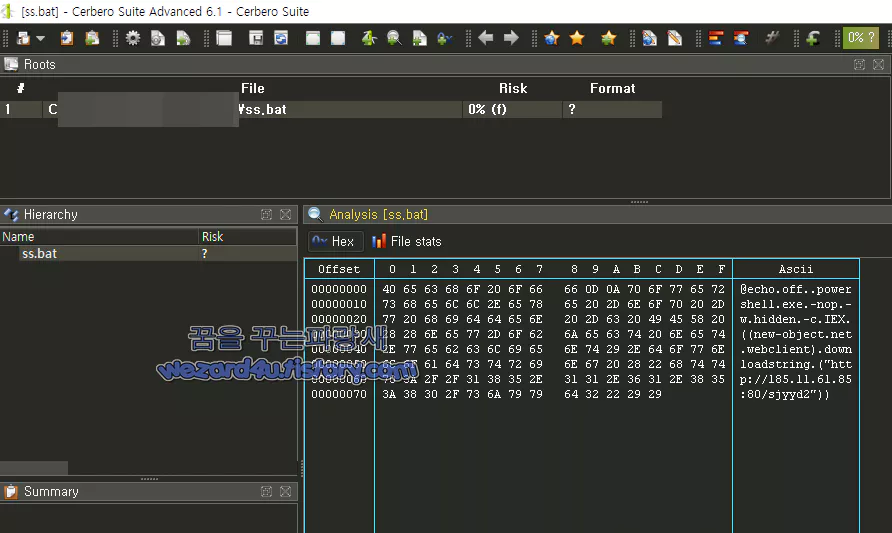Click the plain gold star icon
Screen dimensions: 892x533
[x=577, y=38]
